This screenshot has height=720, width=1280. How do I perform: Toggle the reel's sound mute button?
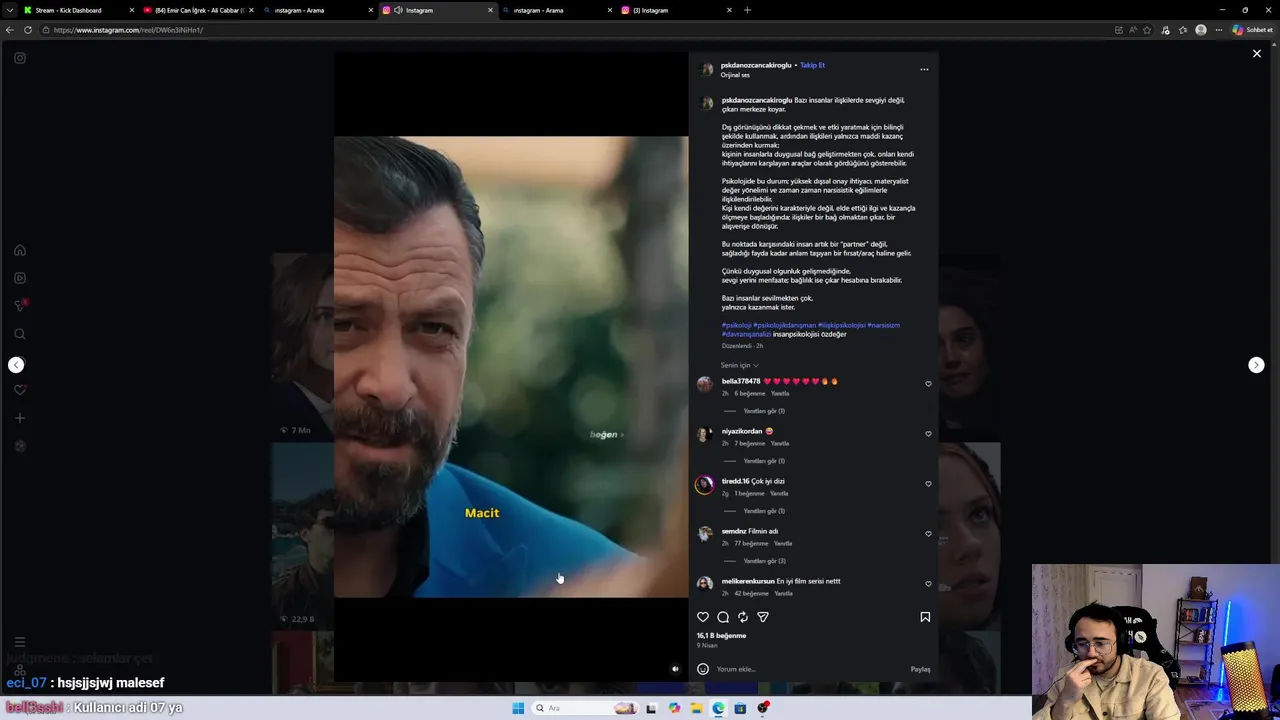(675, 669)
